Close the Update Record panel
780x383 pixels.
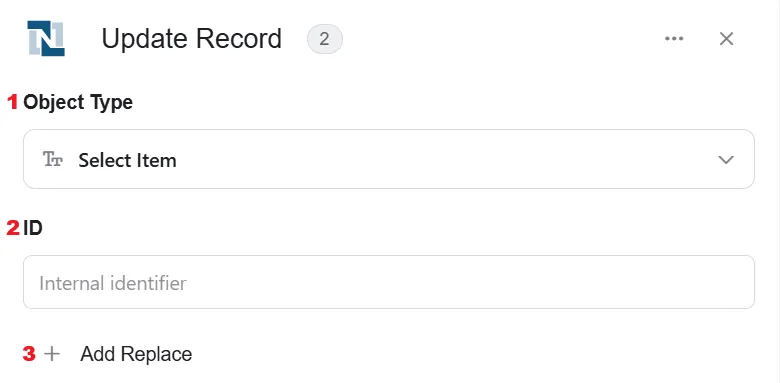726,38
